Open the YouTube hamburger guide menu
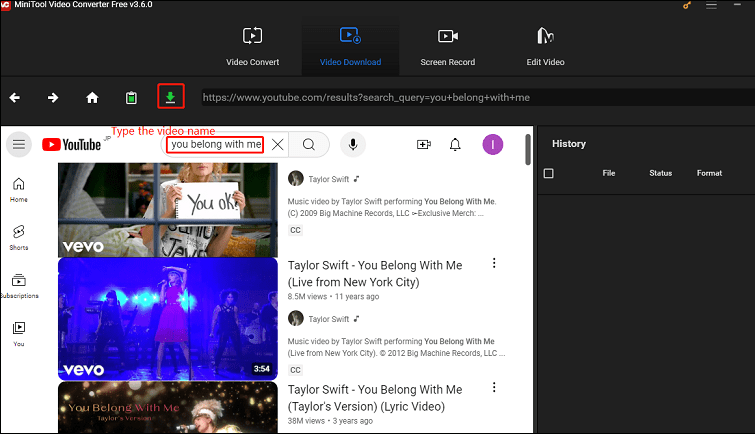755x434 pixels. point(19,145)
